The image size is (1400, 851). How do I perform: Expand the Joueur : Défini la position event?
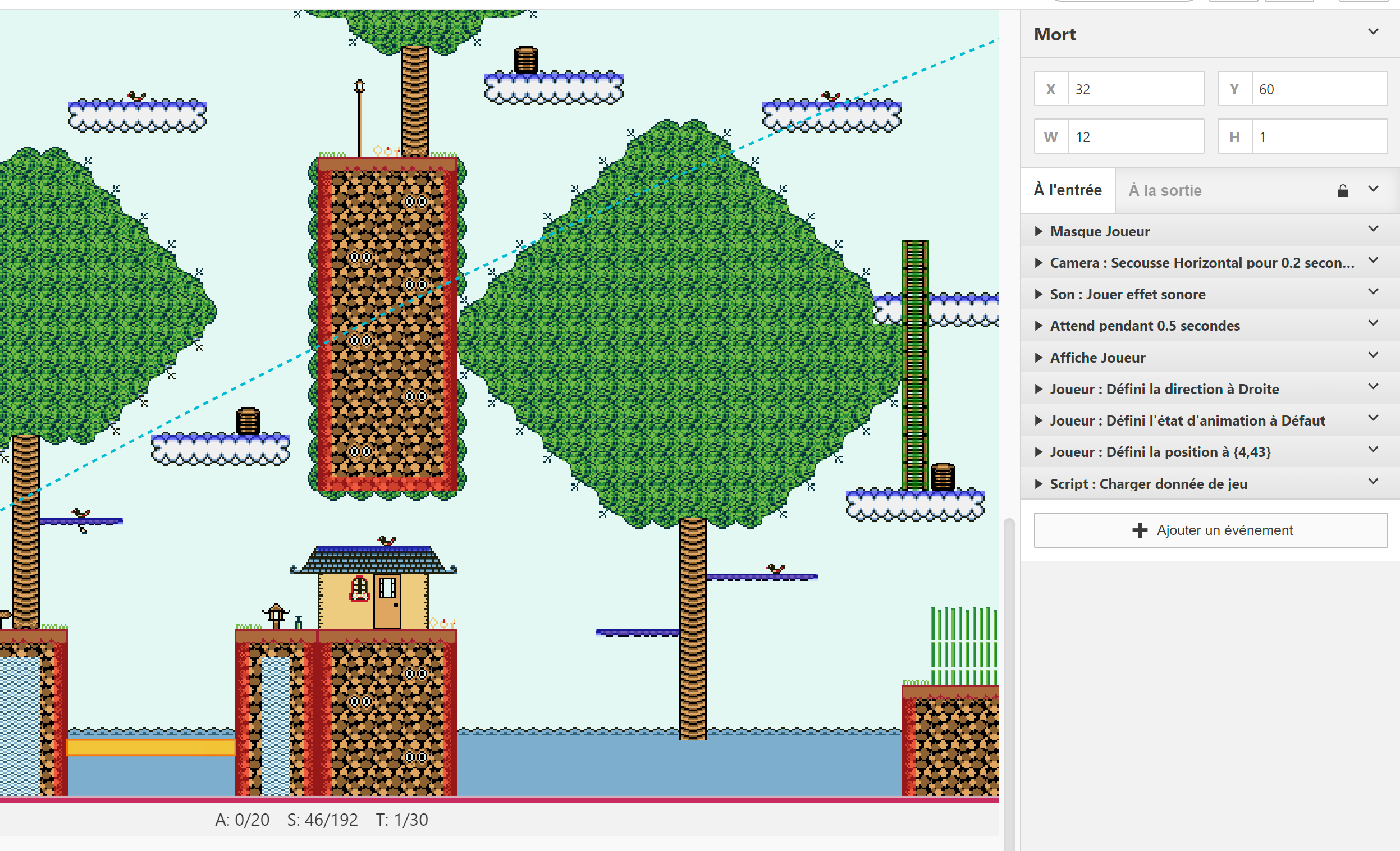tap(1038, 452)
